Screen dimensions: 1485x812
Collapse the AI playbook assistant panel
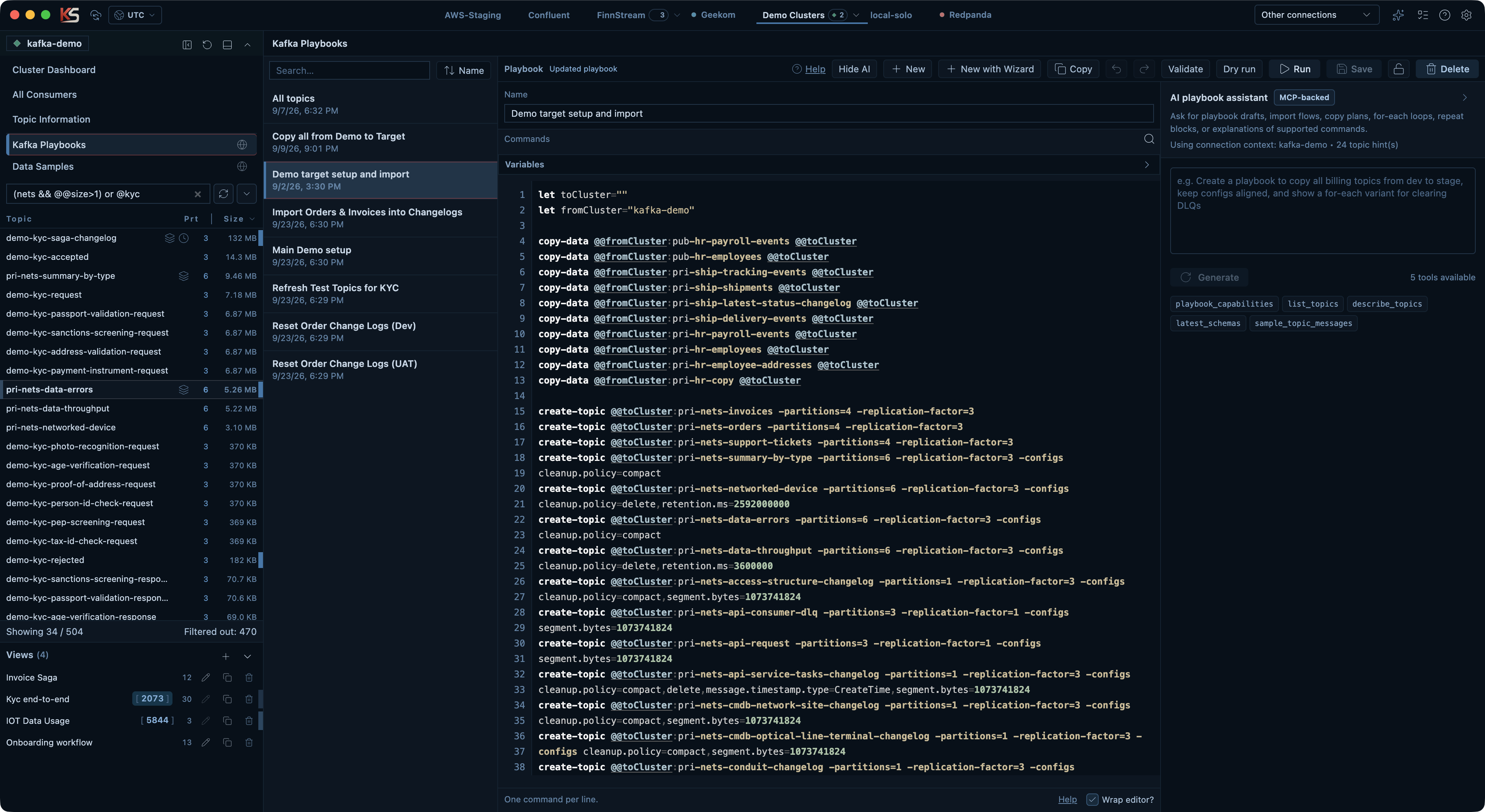[x=1464, y=97]
